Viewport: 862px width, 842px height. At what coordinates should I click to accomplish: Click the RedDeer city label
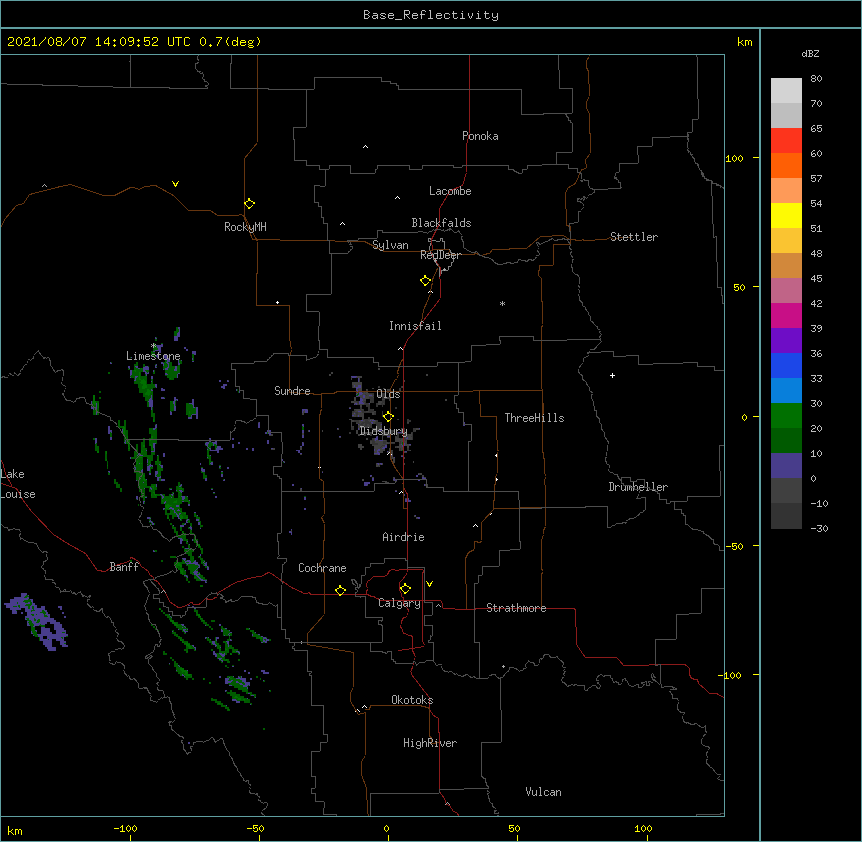(x=440, y=255)
